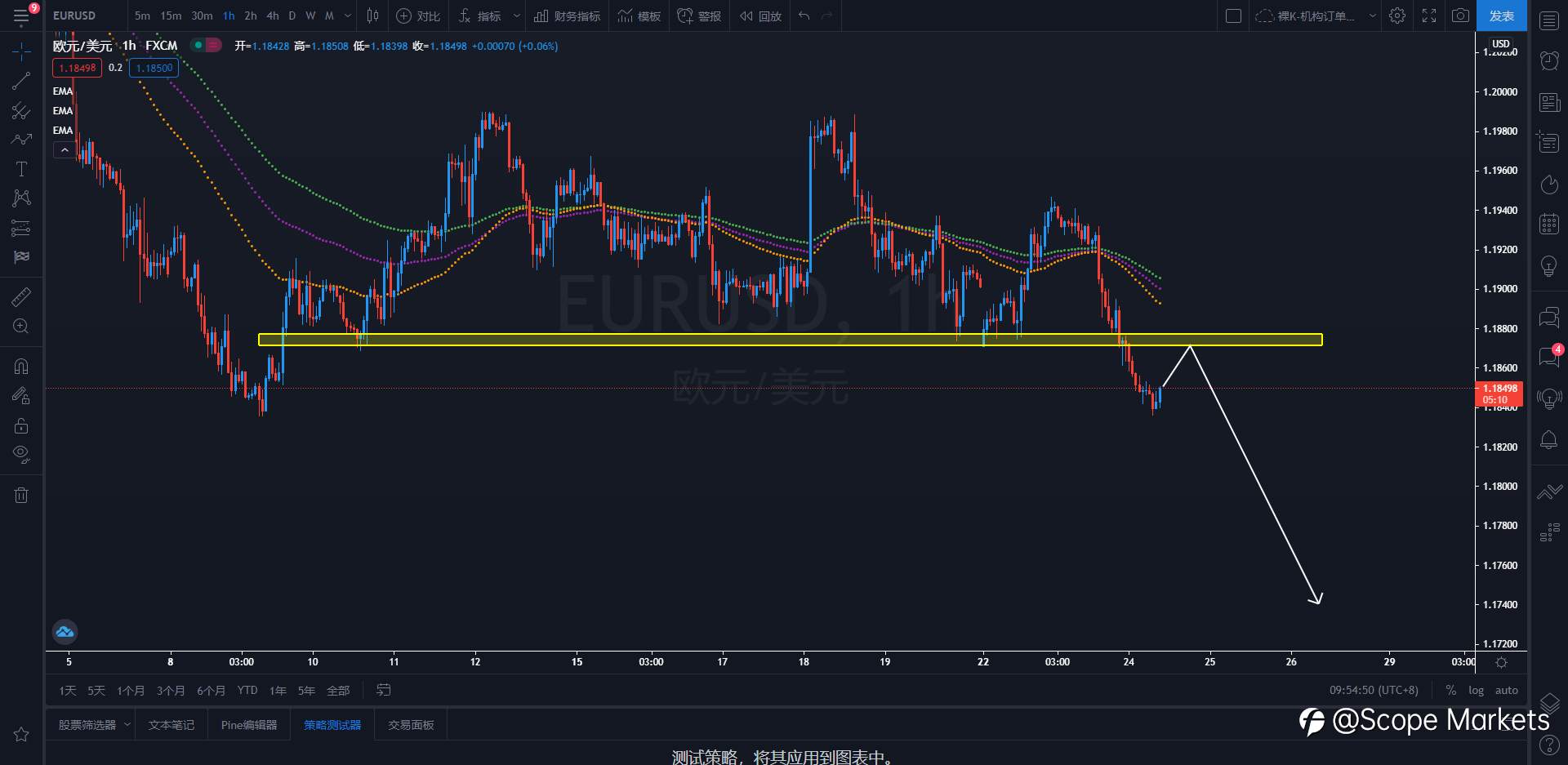Select the brush and geometric shapes tool

pyautogui.click(x=22, y=140)
